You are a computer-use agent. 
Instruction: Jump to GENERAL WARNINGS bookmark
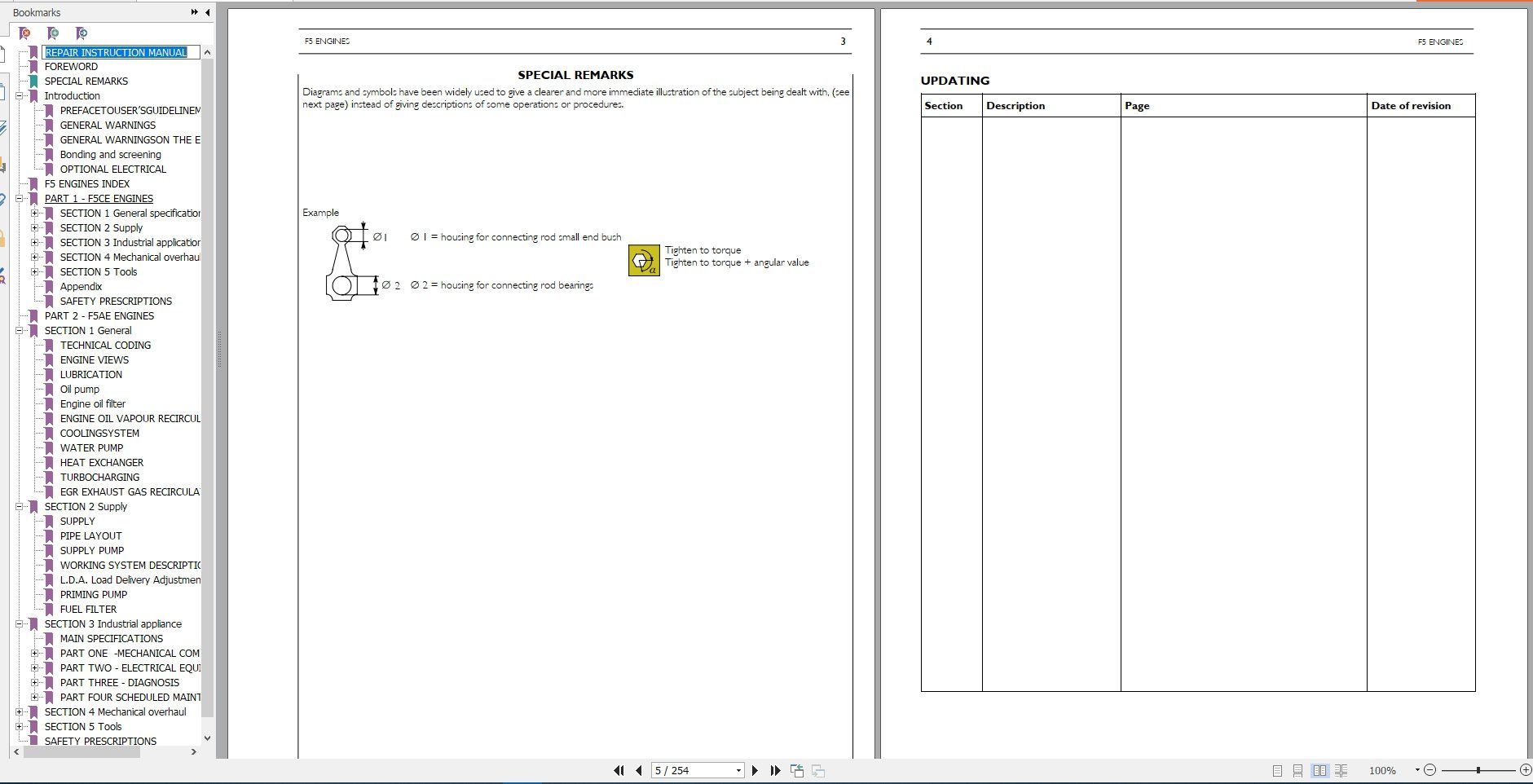[x=108, y=126]
